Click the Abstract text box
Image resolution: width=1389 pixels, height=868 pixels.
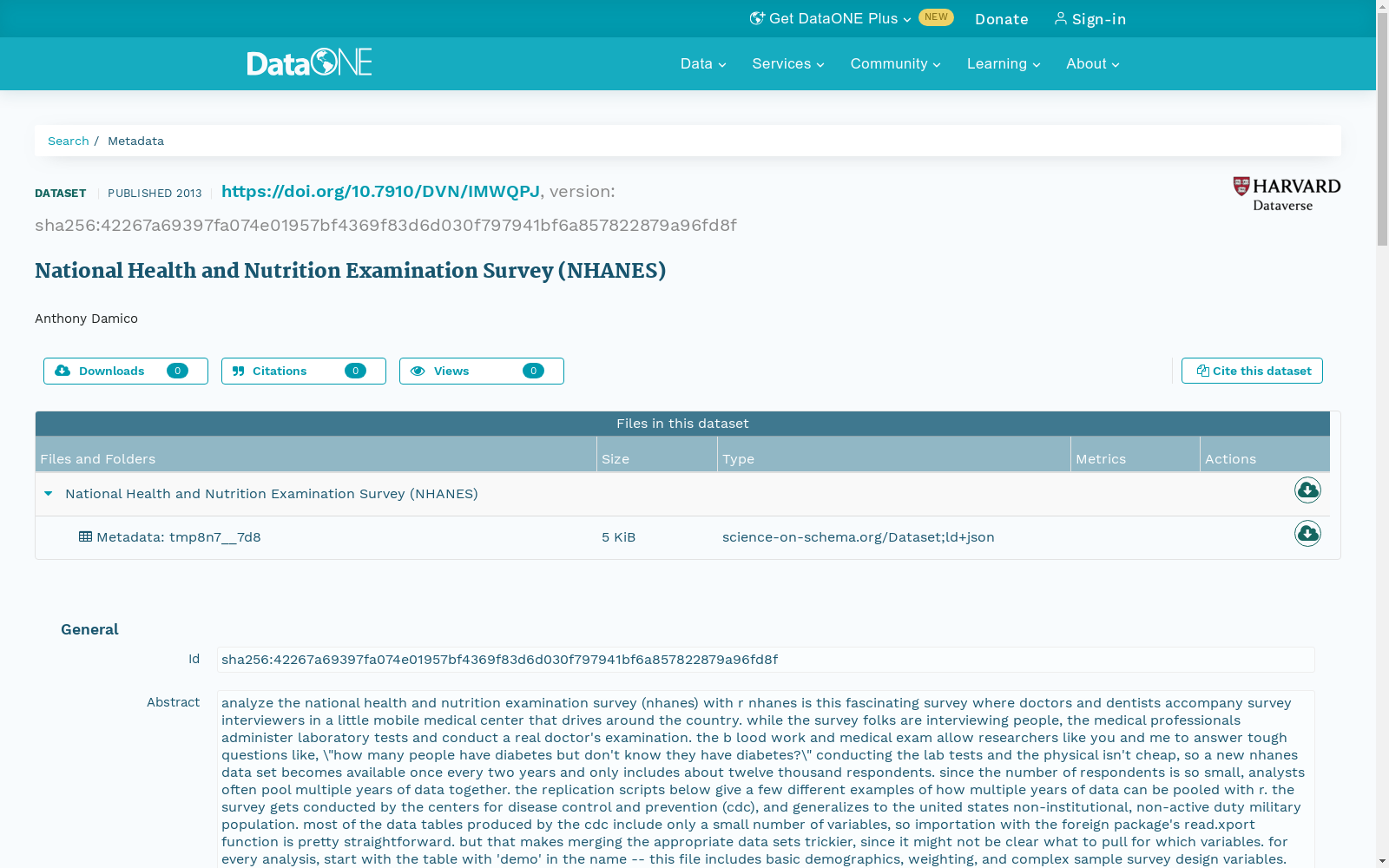click(766, 779)
